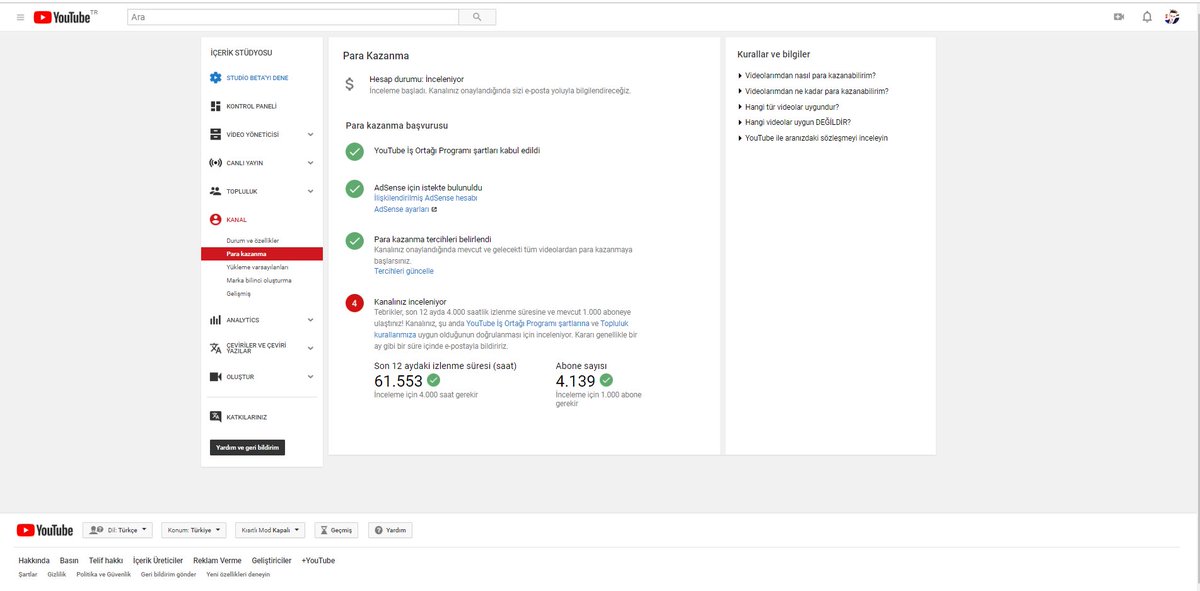This screenshot has width=1200, height=591.
Task: Click the magnifier search button
Action: tap(477, 17)
